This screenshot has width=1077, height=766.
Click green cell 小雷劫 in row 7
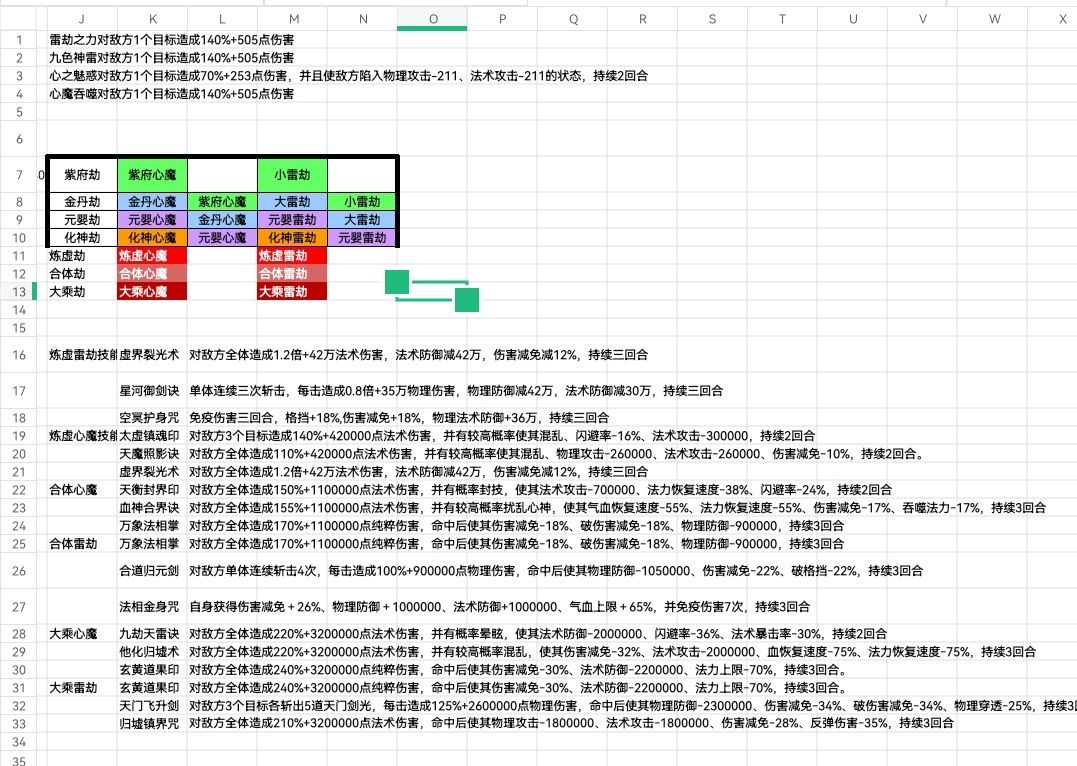coord(293,175)
